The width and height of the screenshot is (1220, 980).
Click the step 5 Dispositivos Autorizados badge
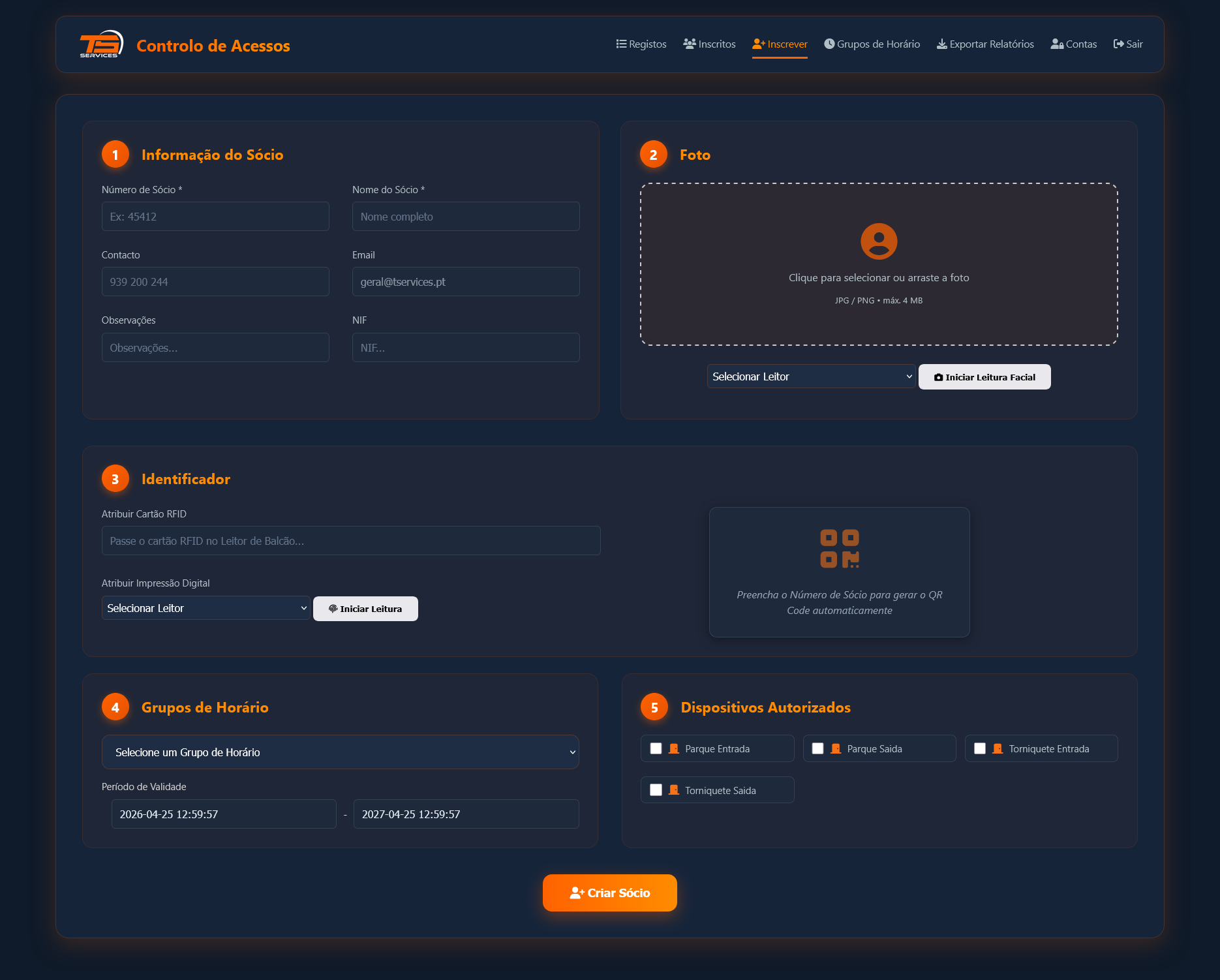(x=654, y=707)
